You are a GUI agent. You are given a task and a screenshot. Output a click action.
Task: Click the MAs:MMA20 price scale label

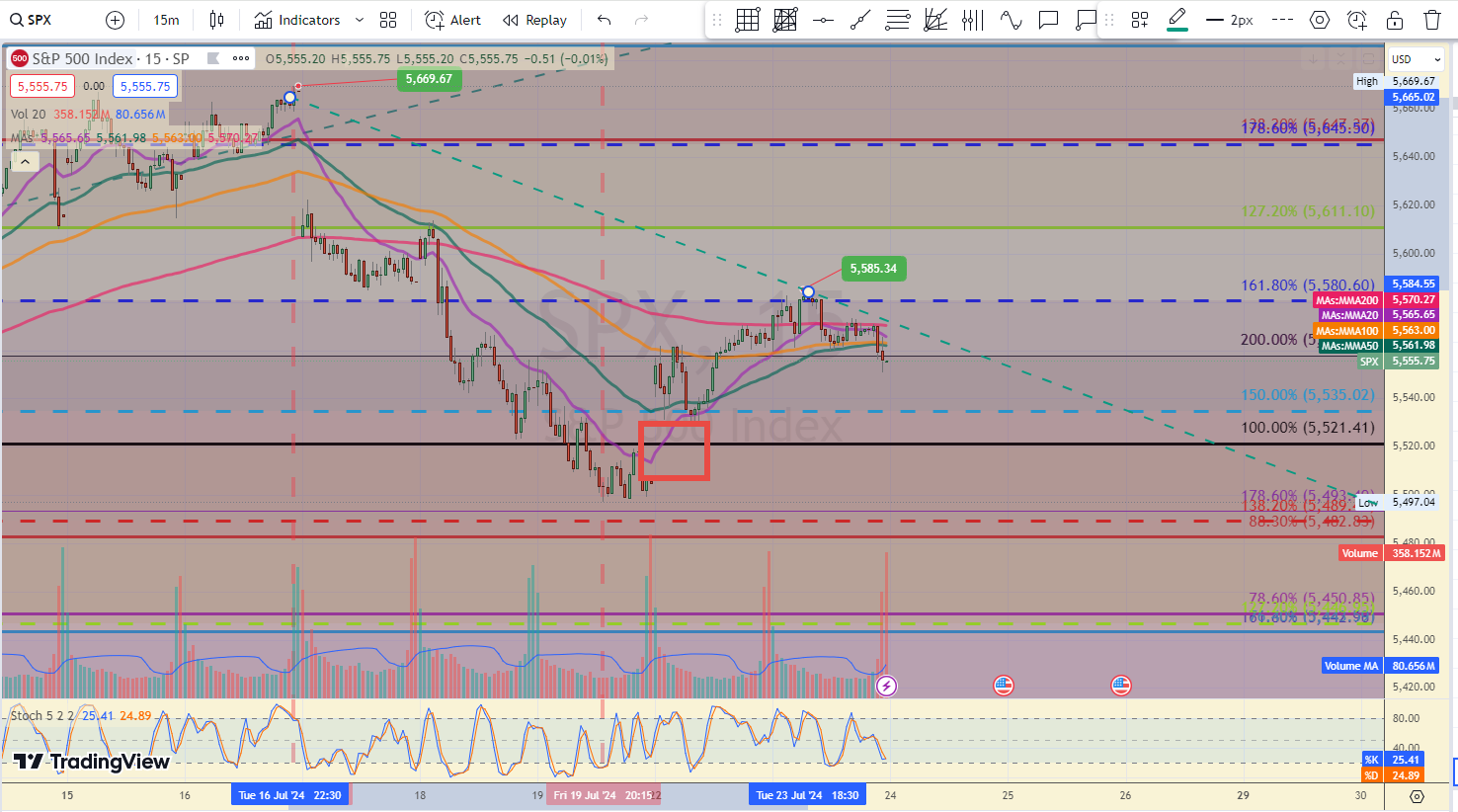tap(1349, 315)
